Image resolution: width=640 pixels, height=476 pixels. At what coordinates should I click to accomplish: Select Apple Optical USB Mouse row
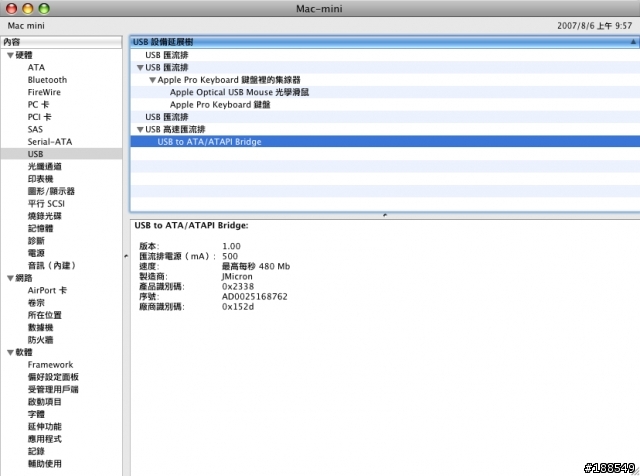(x=385, y=92)
